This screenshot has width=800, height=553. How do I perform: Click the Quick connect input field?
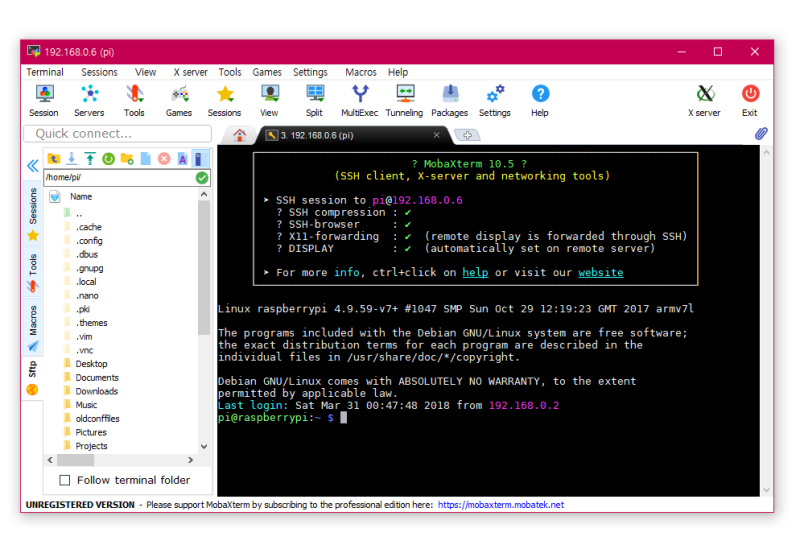pos(118,134)
